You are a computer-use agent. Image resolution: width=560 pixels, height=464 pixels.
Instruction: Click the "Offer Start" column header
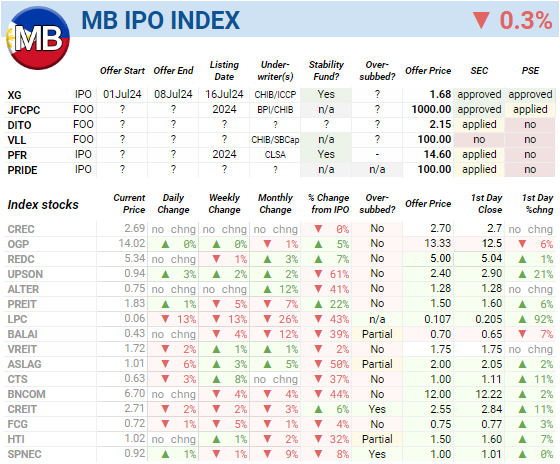(122, 71)
